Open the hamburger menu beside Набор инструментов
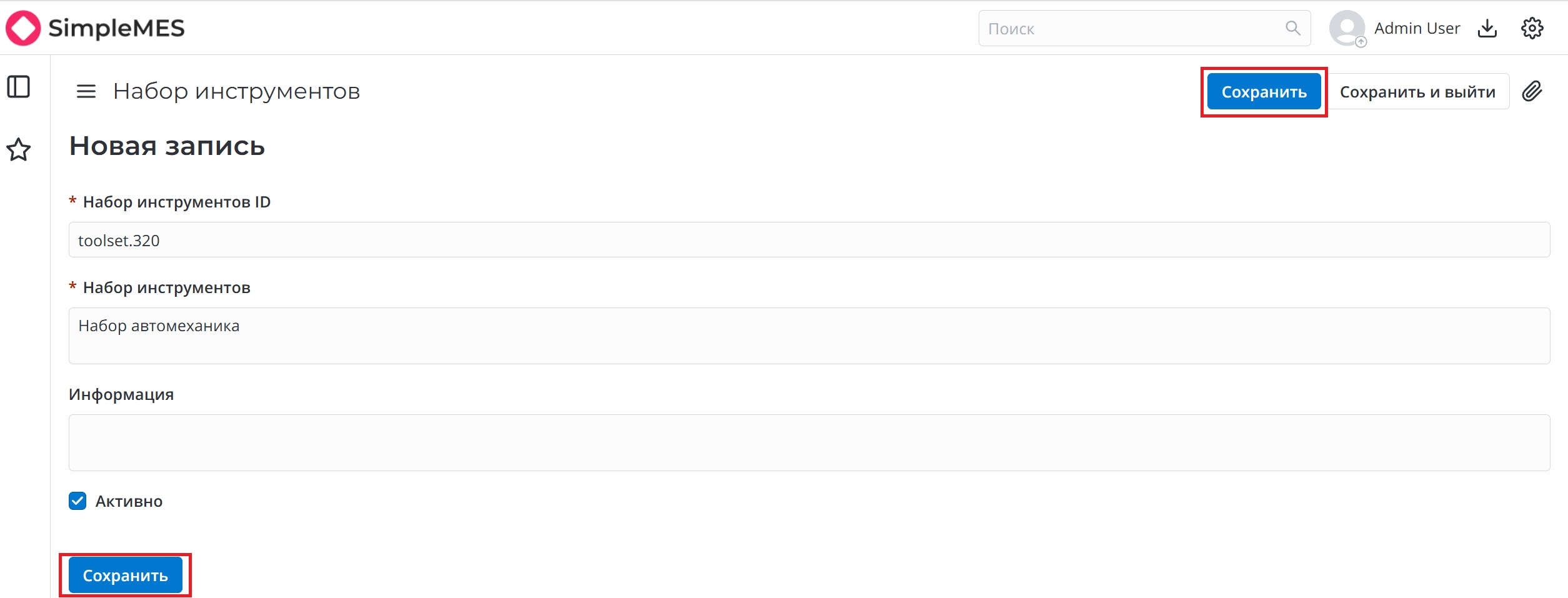 click(86, 92)
